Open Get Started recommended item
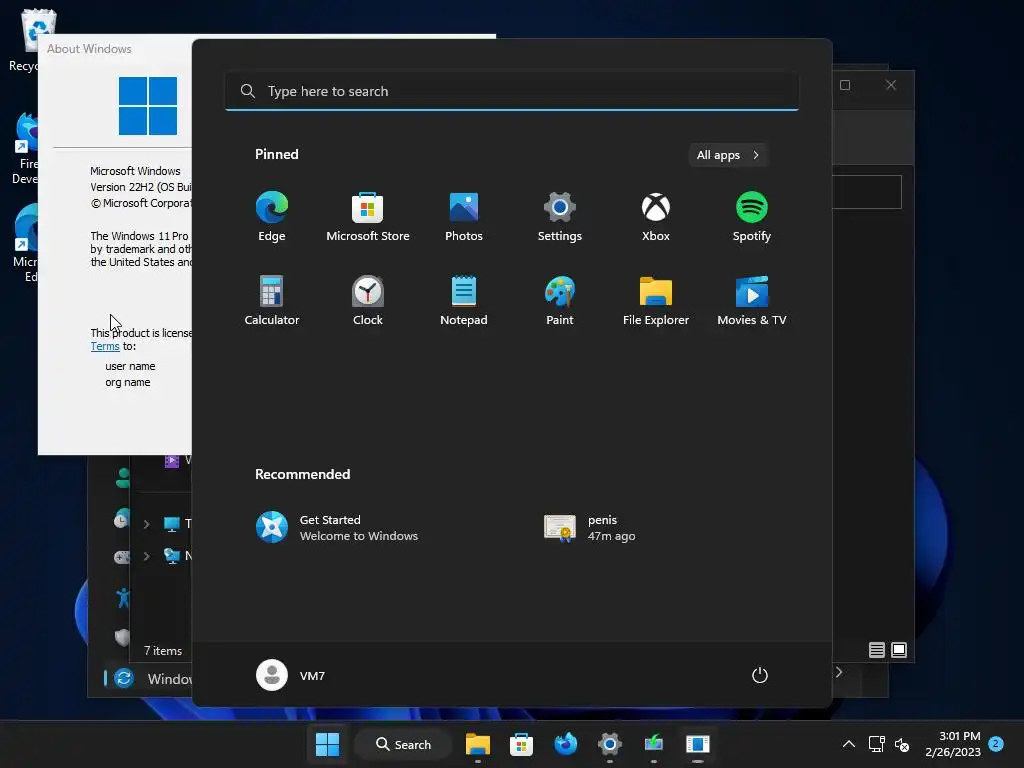1024x768 pixels. click(x=338, y=528)
